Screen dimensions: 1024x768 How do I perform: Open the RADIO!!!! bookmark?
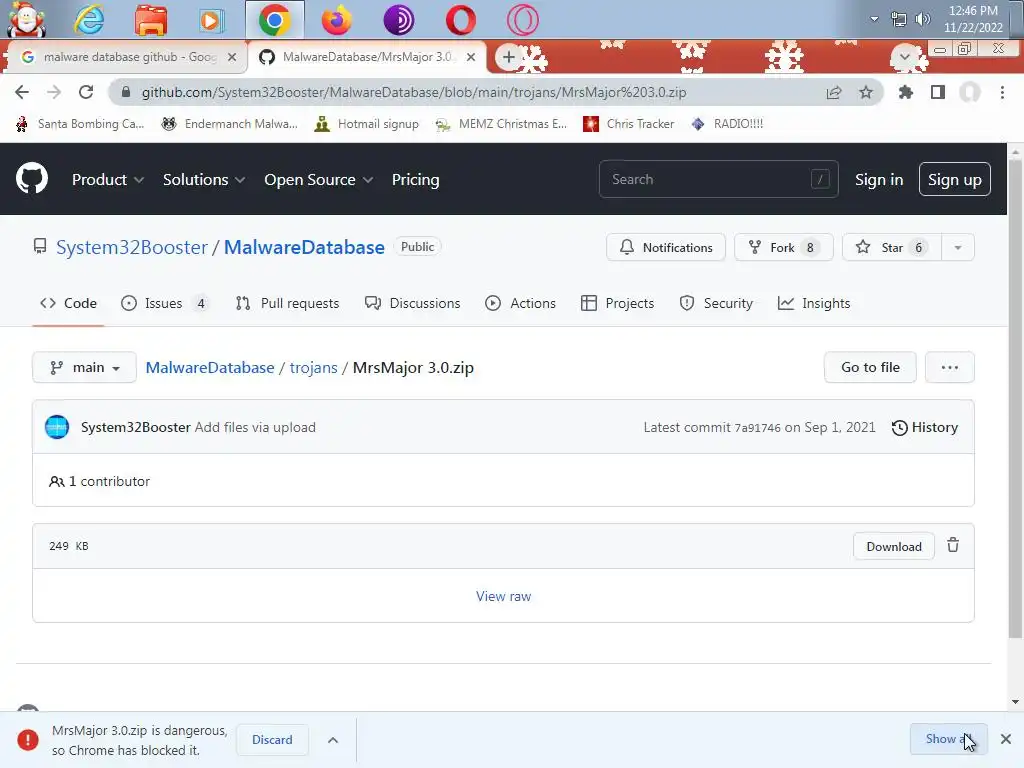(727, 124)
